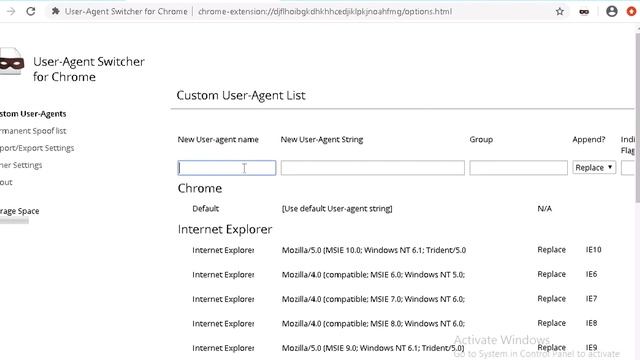Click the MSIE 7.0 user-agent string
This screenshot has height=360, width=640.
[x=373, y=299]
